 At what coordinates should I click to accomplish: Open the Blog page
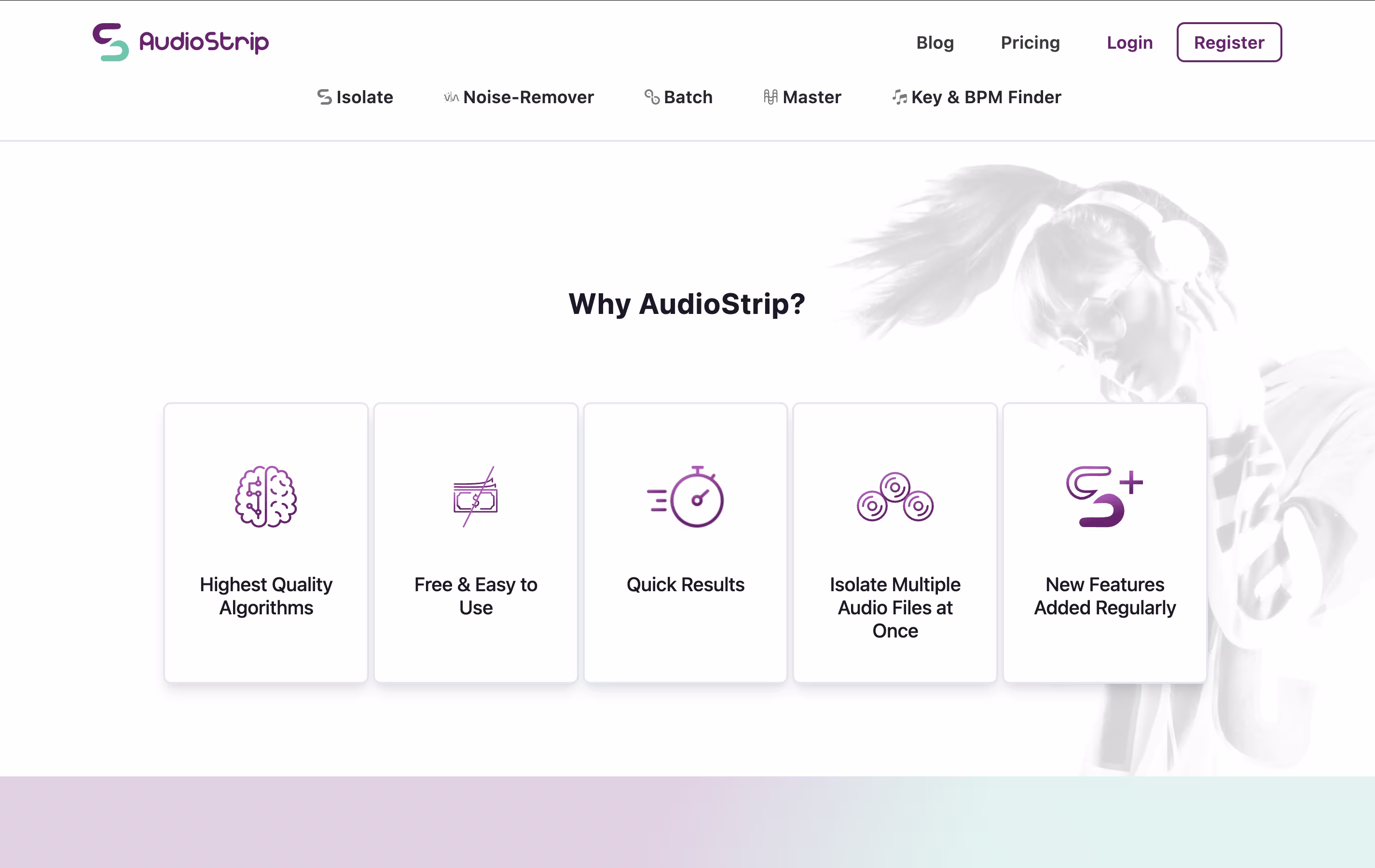pos(935,42)
